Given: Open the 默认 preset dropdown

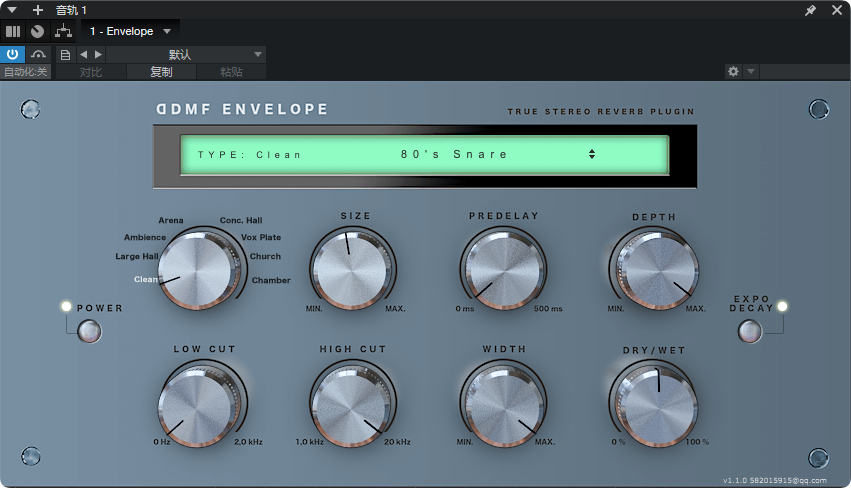Looking at the screenshot, I should click(x=186, y=54).
